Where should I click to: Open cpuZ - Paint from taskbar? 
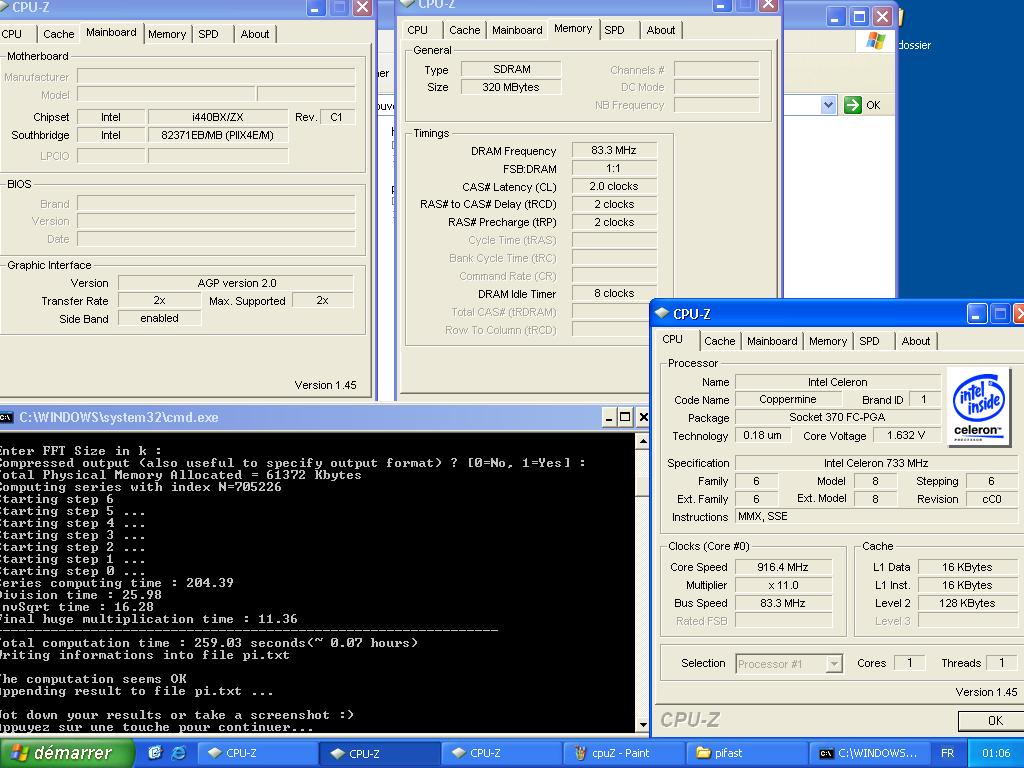[x=624, y=753]
